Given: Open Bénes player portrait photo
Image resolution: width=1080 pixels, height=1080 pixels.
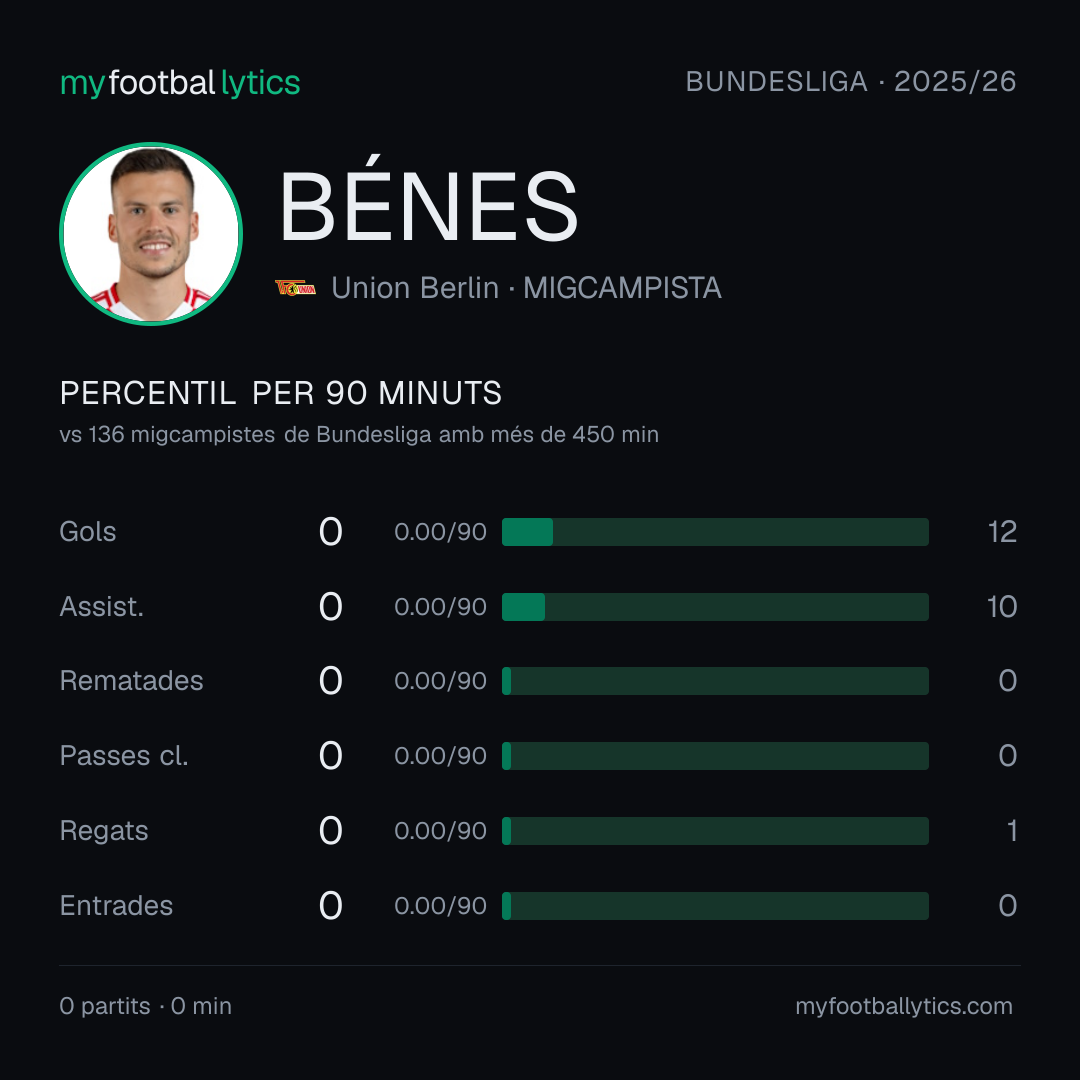Looking at the screenshot, I should tap(151, 233).
